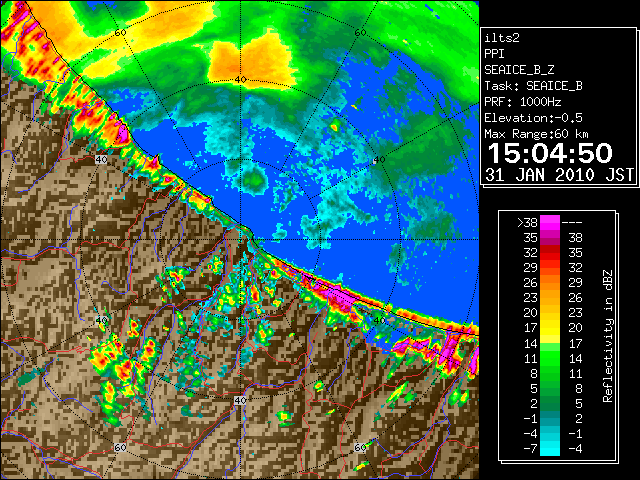Click the 60 range ring label at south-southeast

[360, 447]
